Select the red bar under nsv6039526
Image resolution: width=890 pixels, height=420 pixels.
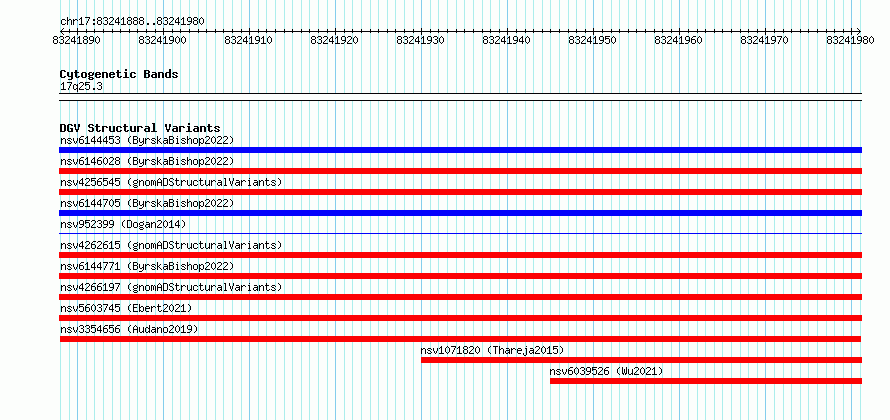pyautogui.click(x=706, y=381)
